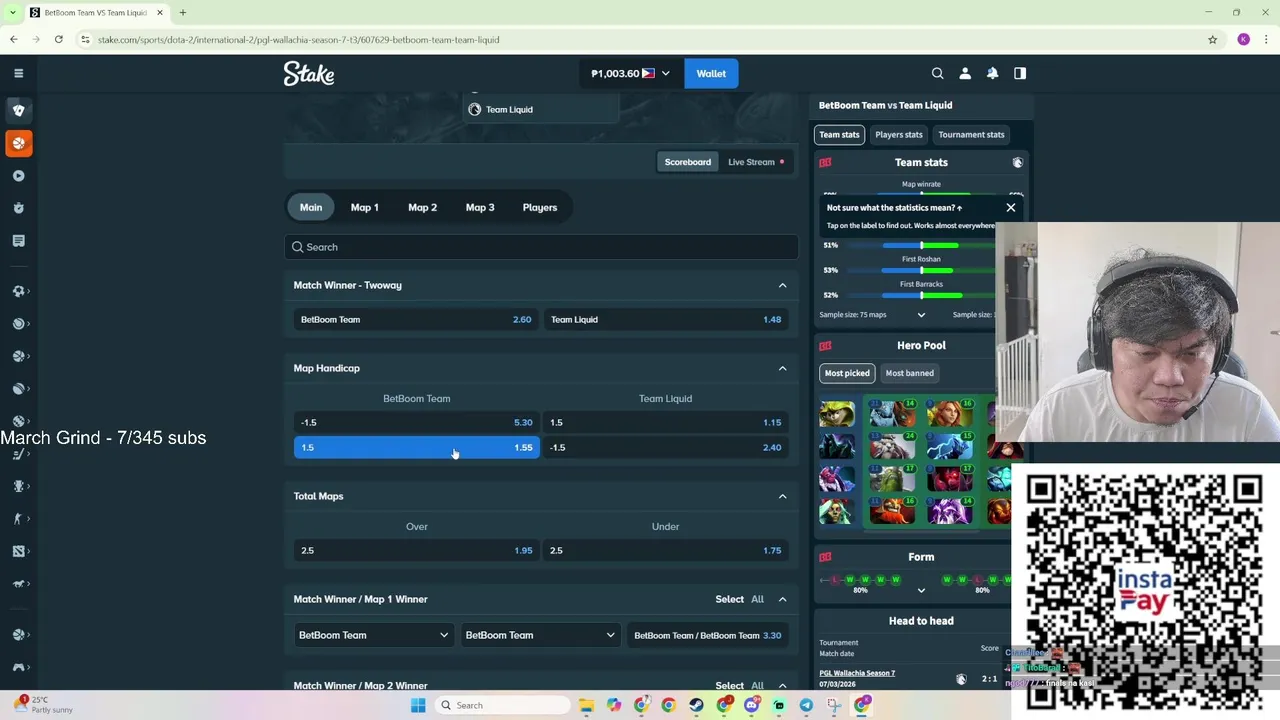Open first BetBoom Team match winner dropdown
Image resolution: width=1280 pixels, height=720 pixels.
pyautogui.click(x=374, y=635)
